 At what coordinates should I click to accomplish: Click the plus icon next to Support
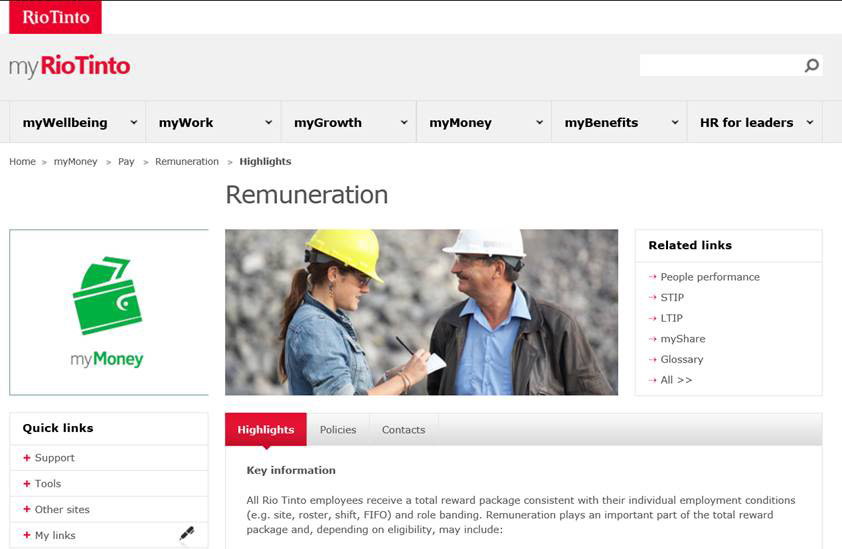click(27, 458)
